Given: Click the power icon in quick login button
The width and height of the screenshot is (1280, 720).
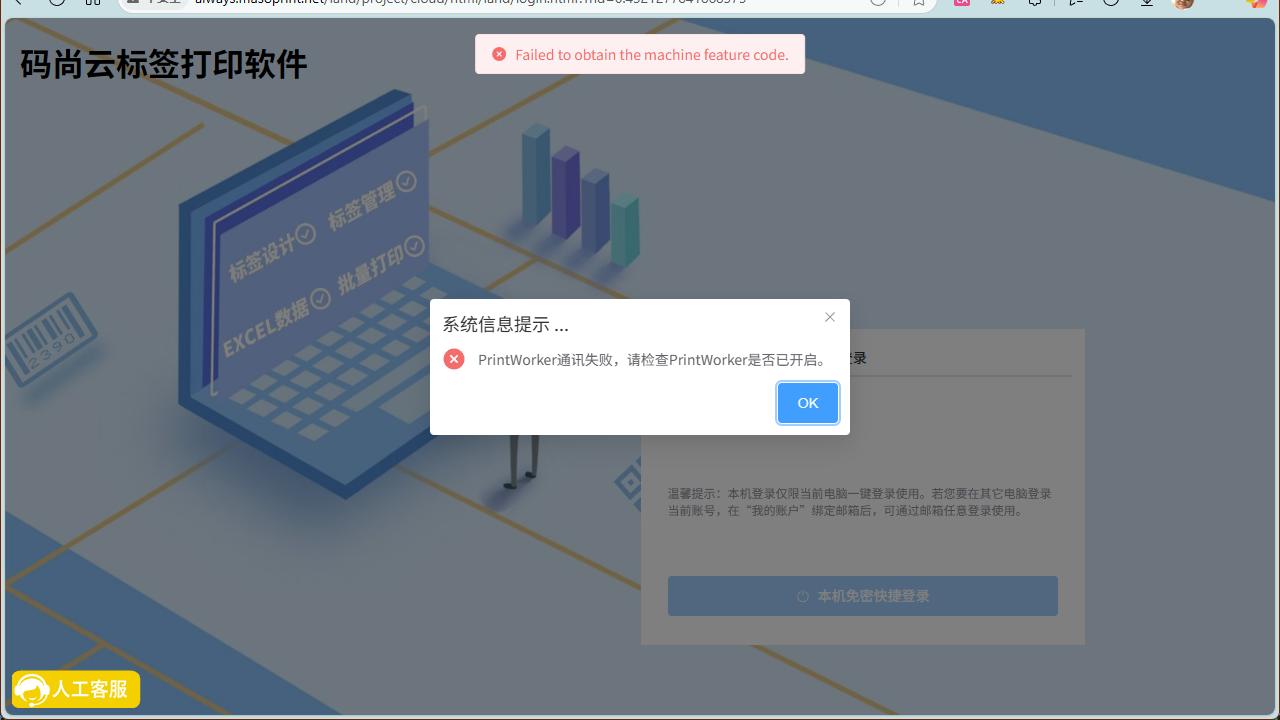Looking at the screenshot, I should (803, 596).
